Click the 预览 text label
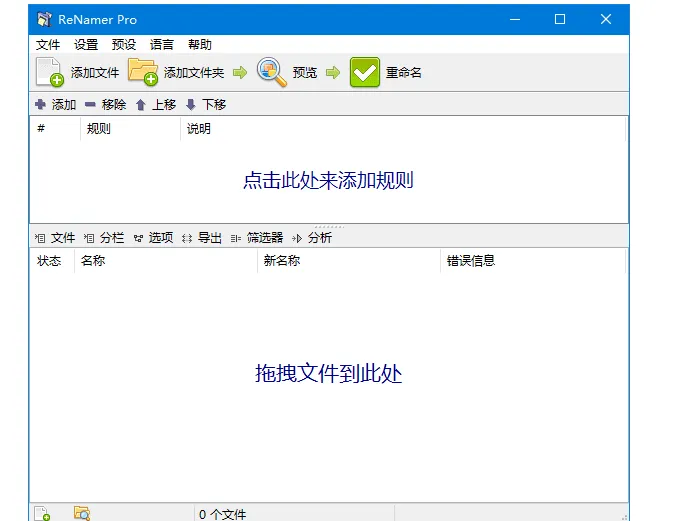Viewport: 688px width, 521px height. tap(305, 72)
